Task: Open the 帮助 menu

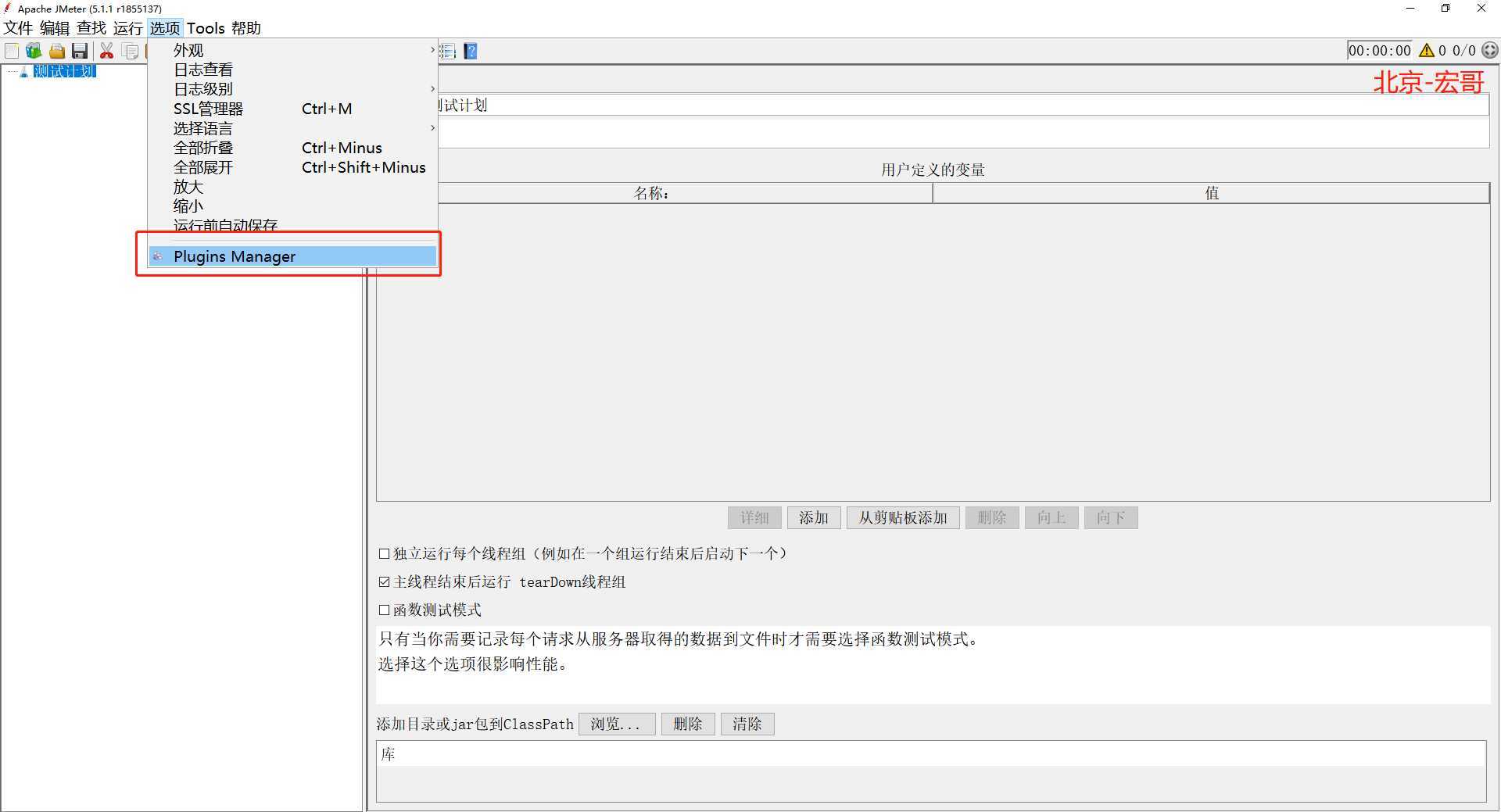Action: [246, 28]
